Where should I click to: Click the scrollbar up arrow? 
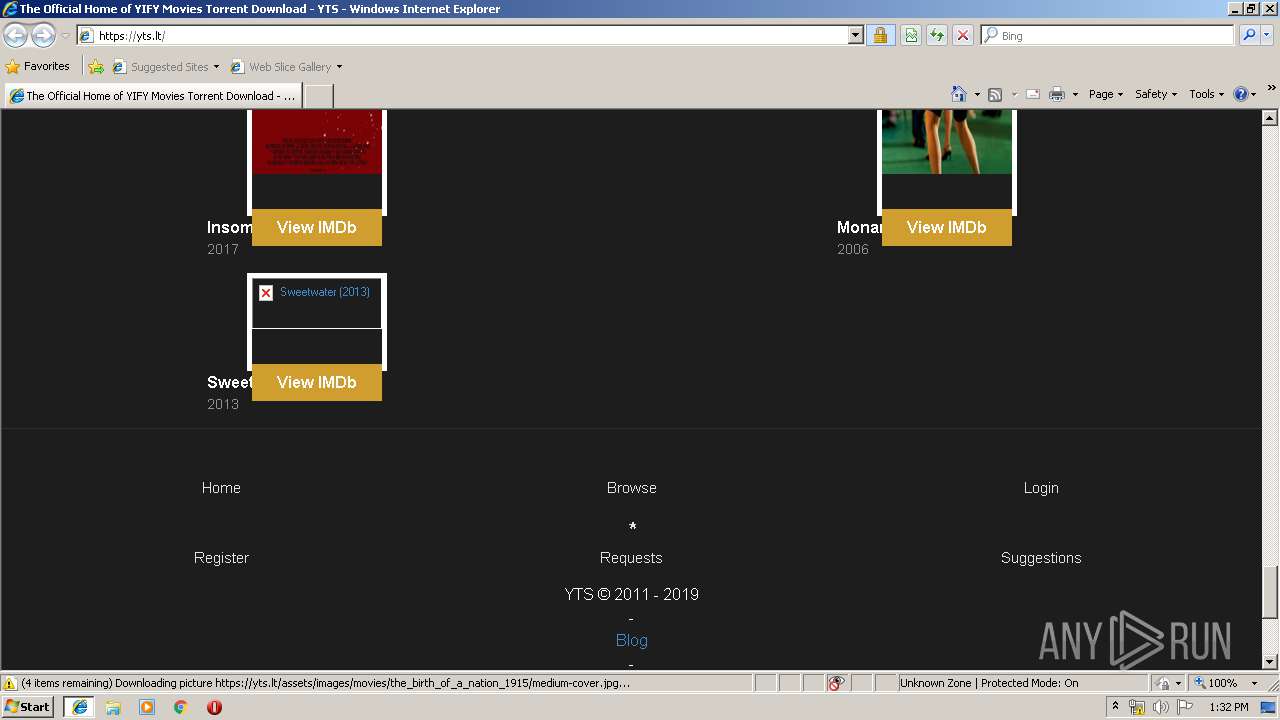pos(1271,118)
